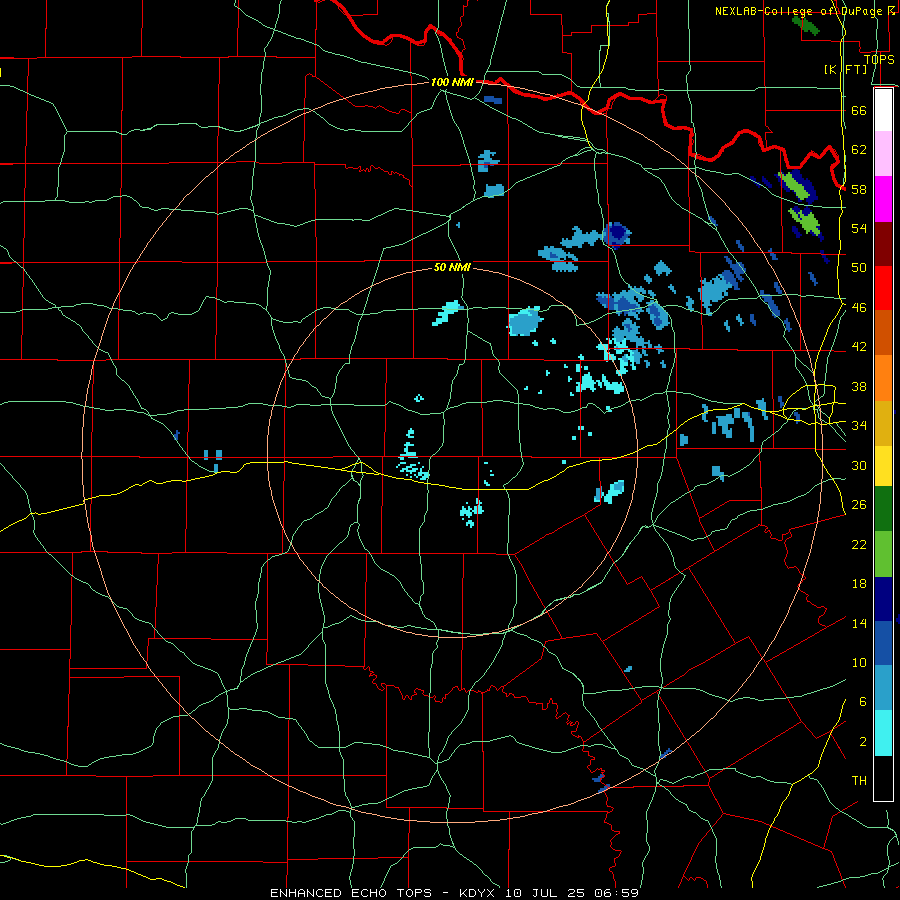Pick the orange swatch labeled 42

[x=883, y=378]
